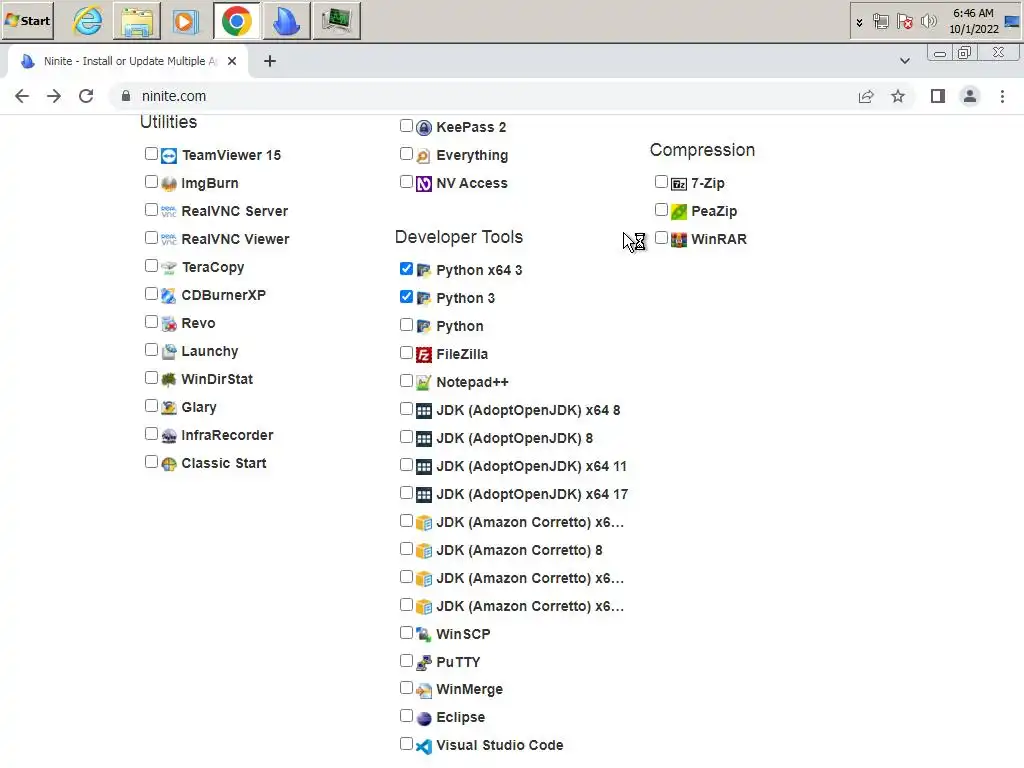Image resolution: width=1024 pixels, height=768 pixels.
Task: Click the WinDirStat tree icon
Action: (x=168, y=379)
